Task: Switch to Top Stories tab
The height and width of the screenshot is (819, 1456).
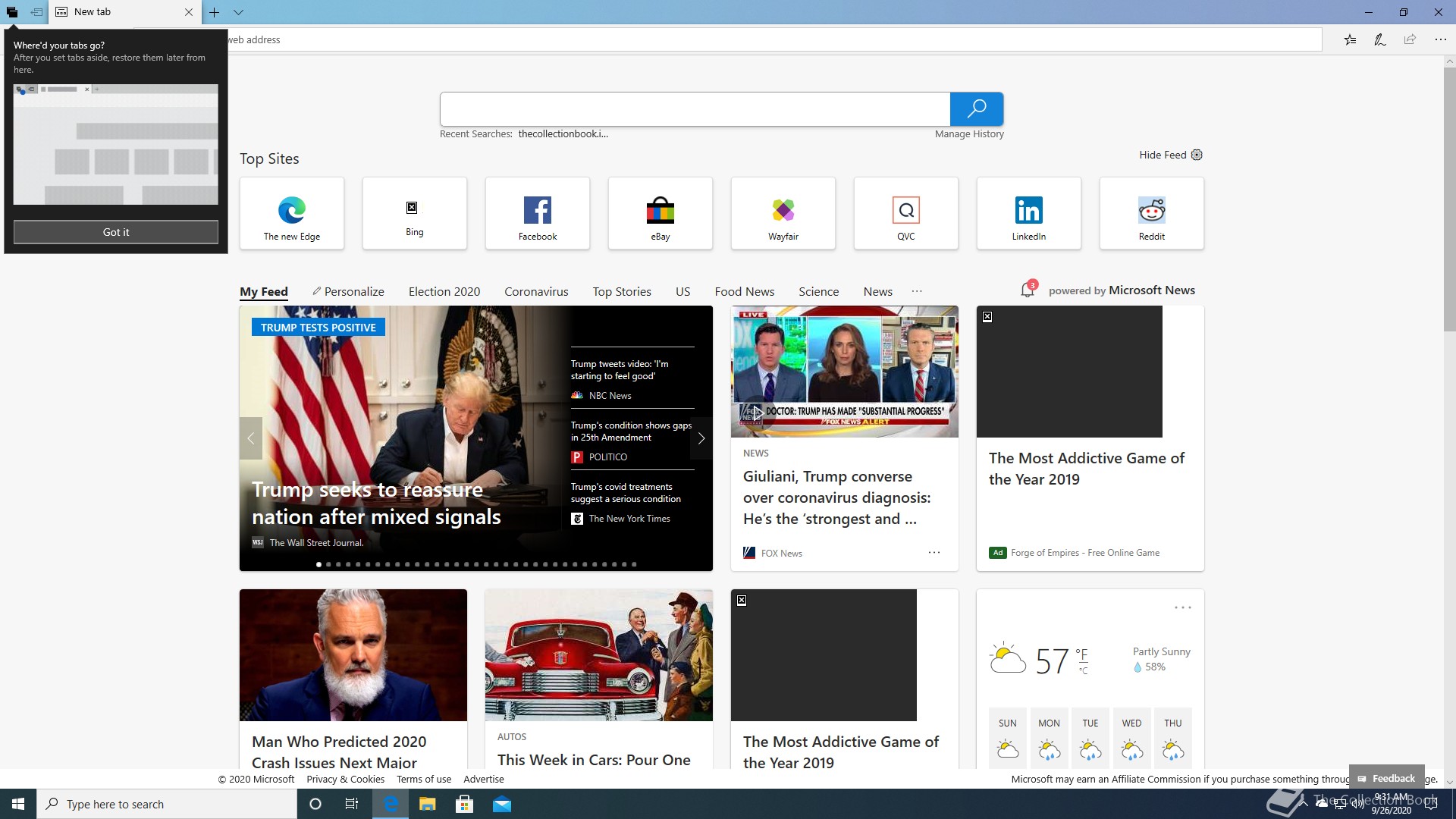Action: coord(622,291)
